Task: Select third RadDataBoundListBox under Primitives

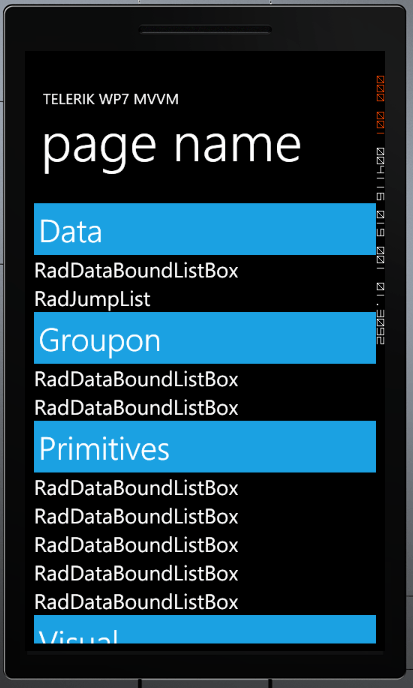Action: pyautogui.click(x=136, y=545)
